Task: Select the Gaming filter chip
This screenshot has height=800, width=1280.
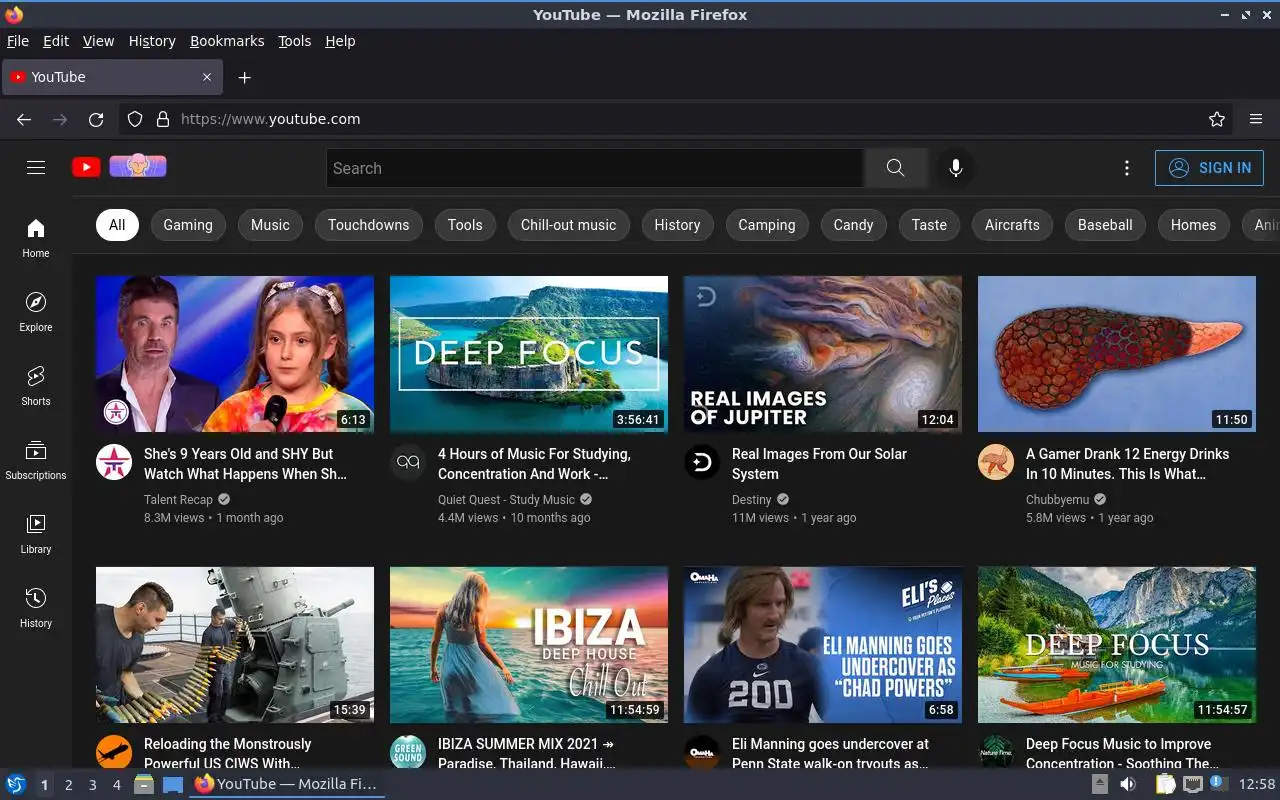Action: pyautogui.click(x=188, y=225)
